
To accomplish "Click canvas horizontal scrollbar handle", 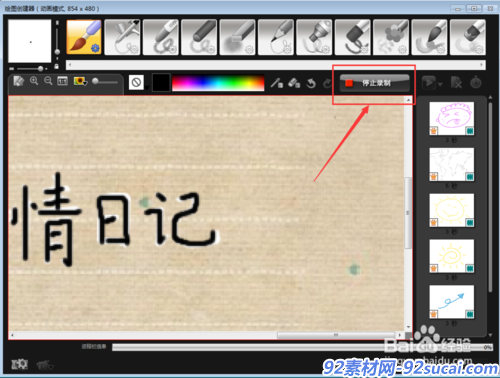I will pyautogui.click(x=336, y=335).
